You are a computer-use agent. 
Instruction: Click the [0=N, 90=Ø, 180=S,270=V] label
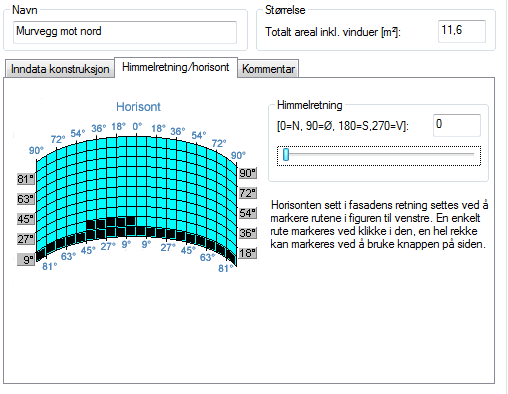coord(343,126)
